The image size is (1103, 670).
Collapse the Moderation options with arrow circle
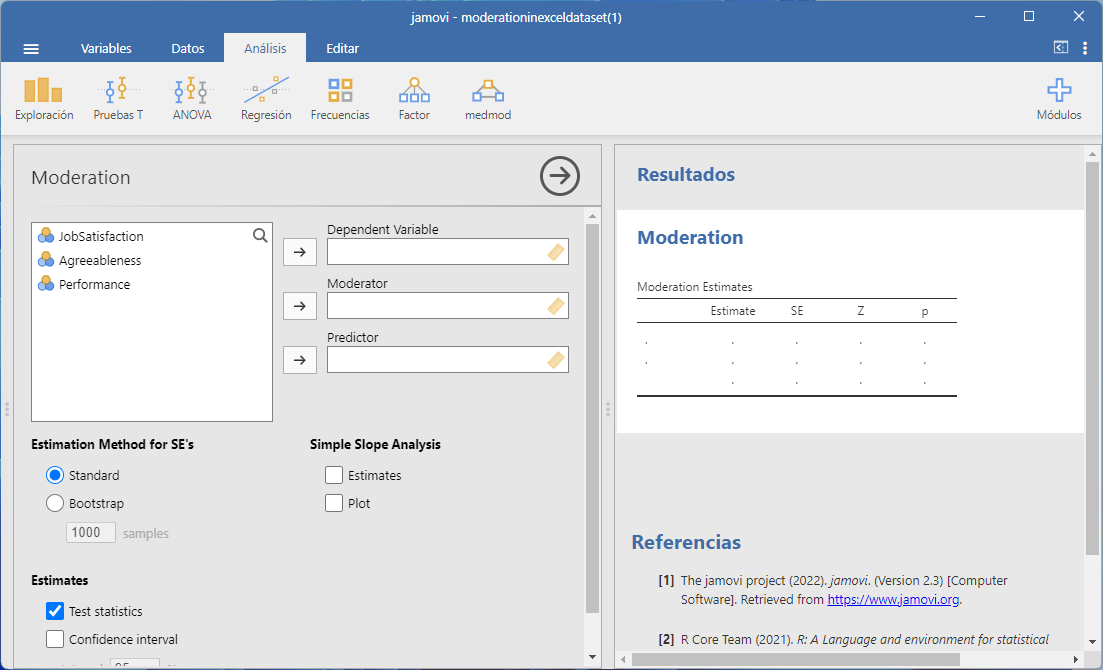point(560,176)
